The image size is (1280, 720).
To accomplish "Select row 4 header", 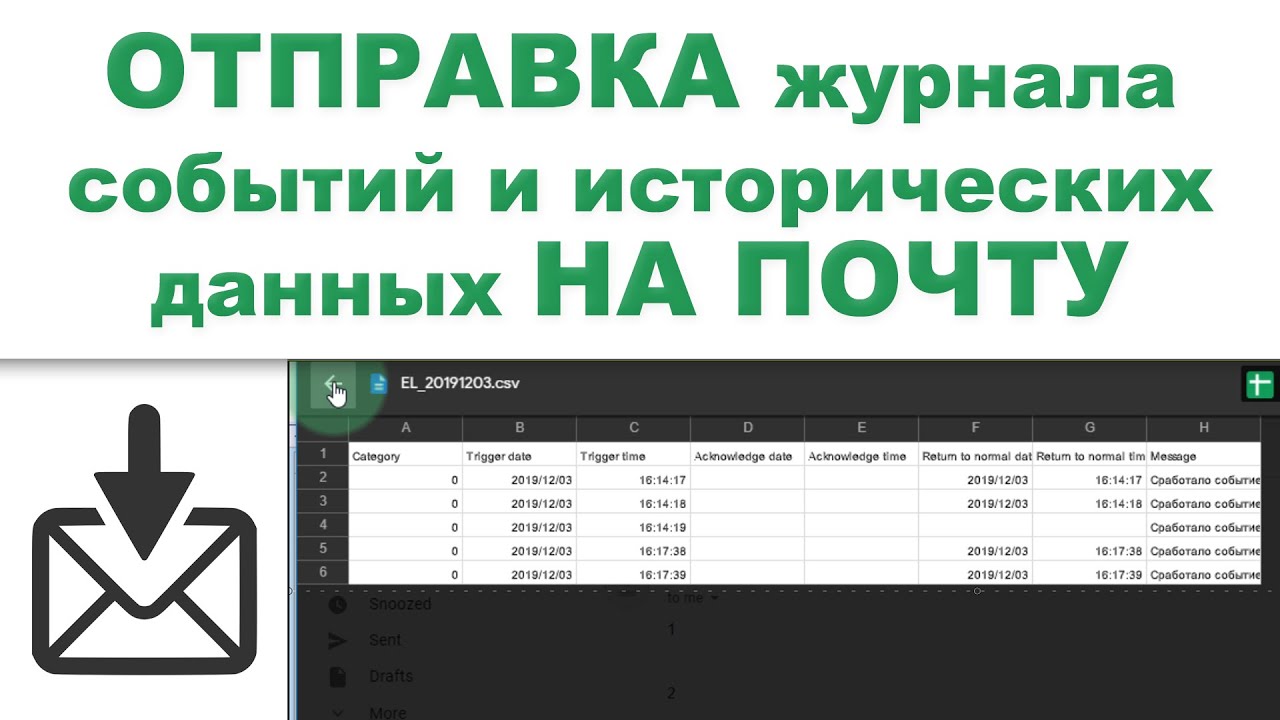I will click(x=323, y=525).
